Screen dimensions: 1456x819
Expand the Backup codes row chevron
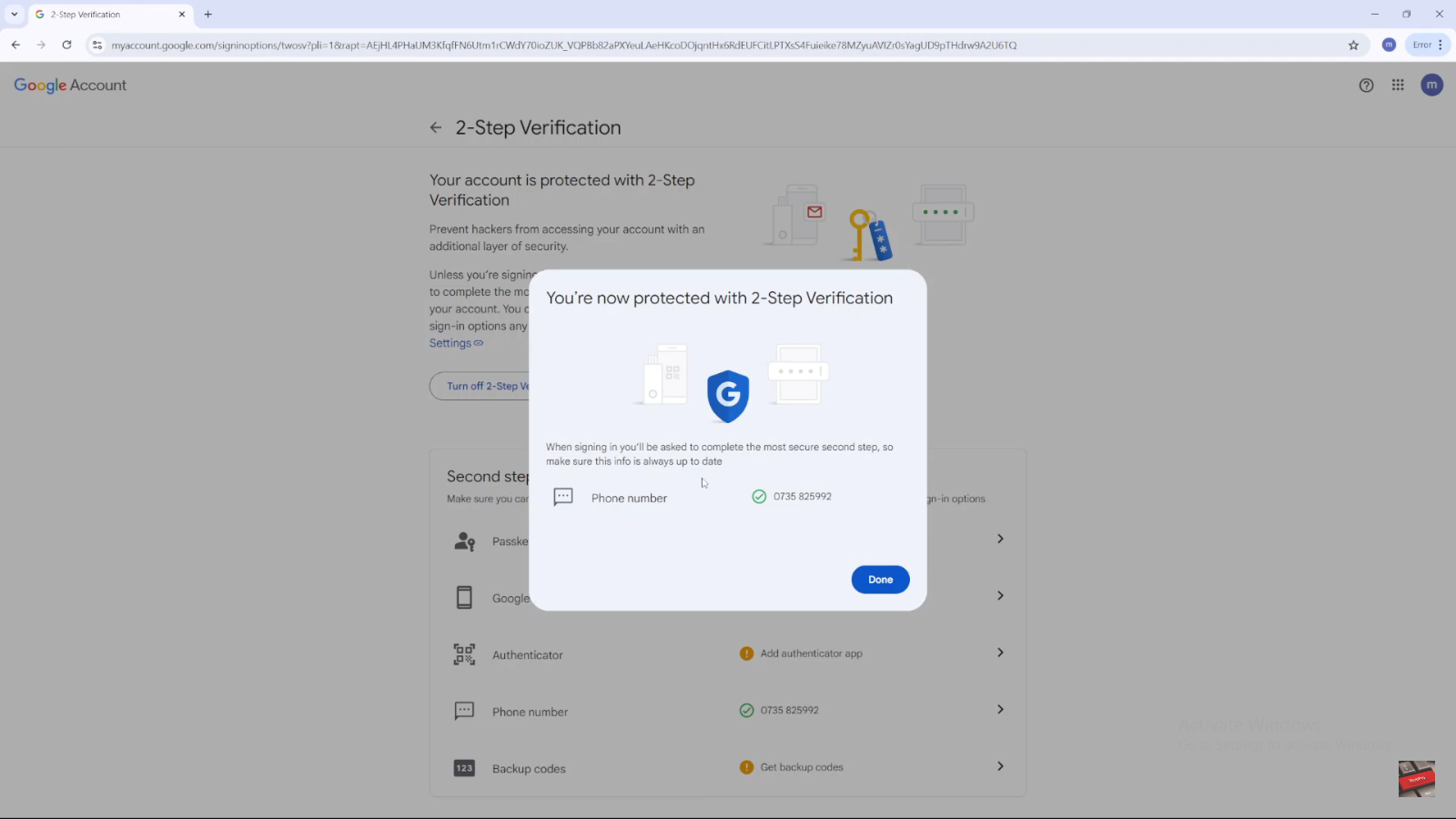pyautogui.click(x=1000, y=766)
